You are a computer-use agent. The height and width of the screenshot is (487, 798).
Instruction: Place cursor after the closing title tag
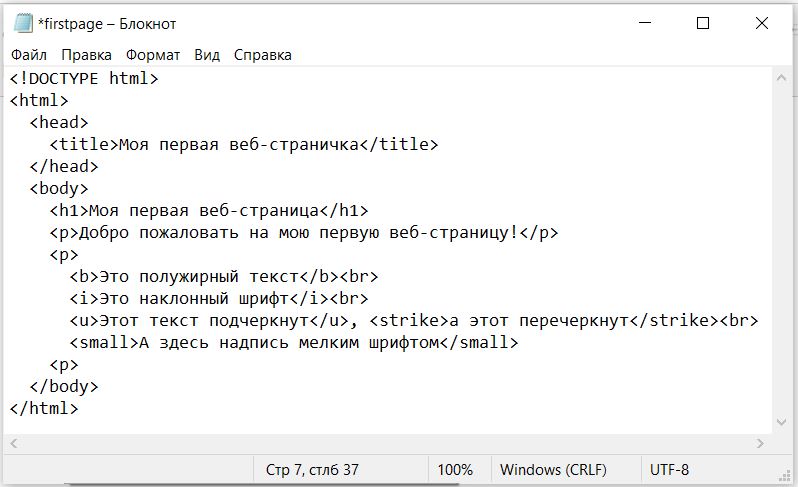pos(439,145)
